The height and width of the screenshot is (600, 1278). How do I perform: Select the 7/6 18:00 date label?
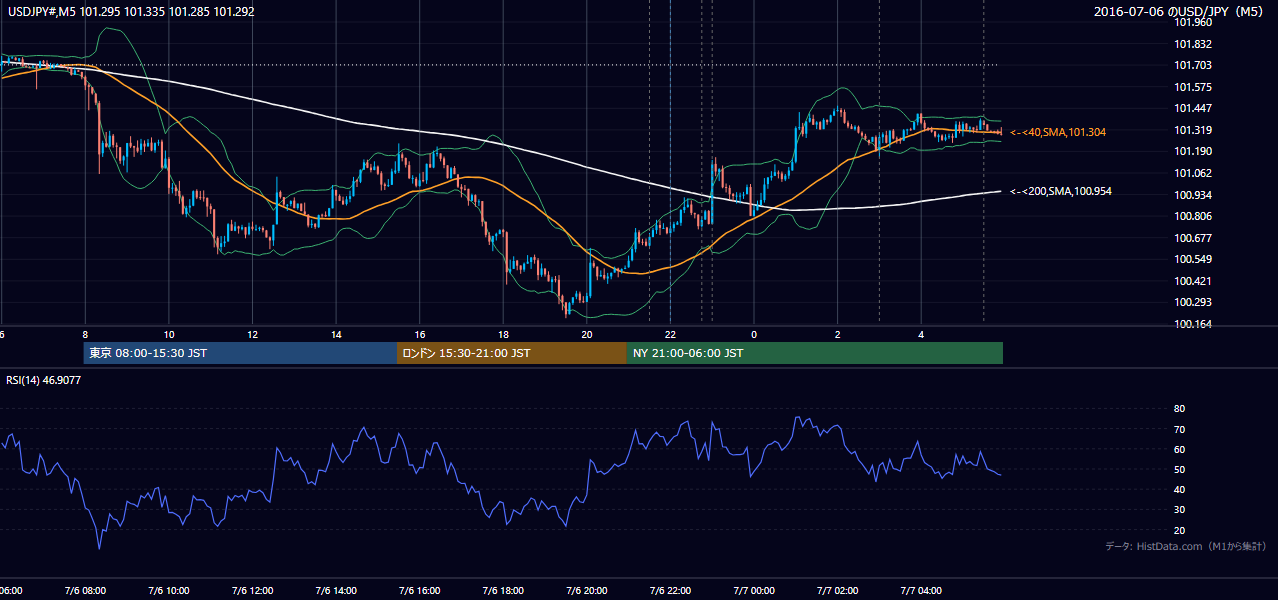(x=503, y=591)
